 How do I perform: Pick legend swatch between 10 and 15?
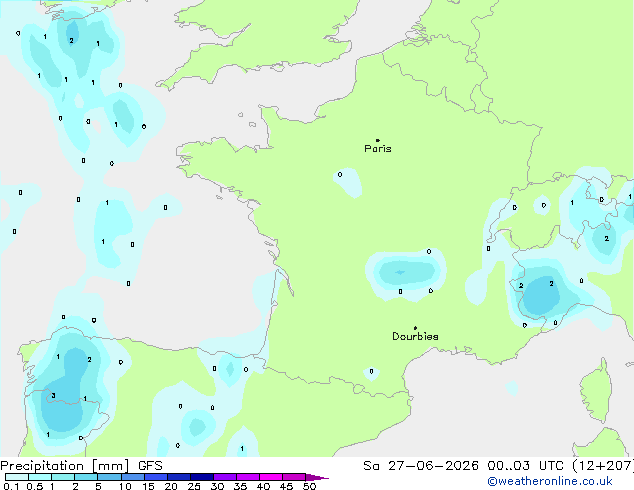[133, 477]
